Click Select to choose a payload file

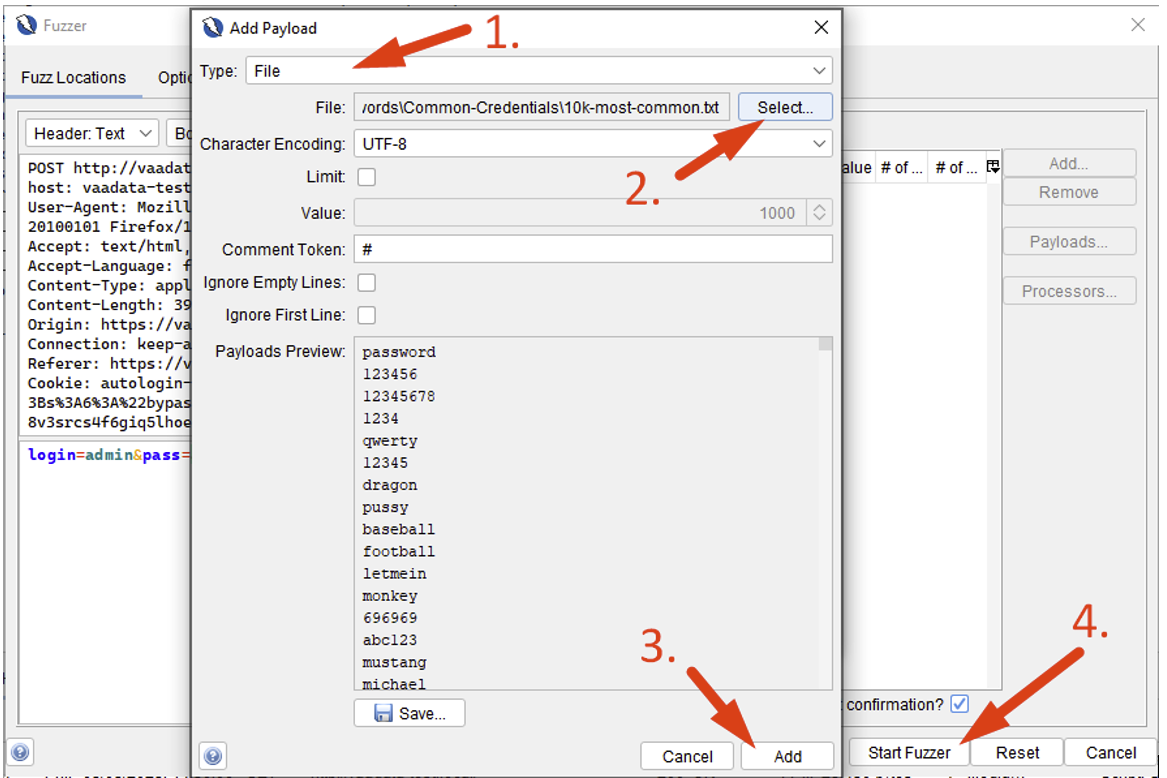(x=785, y=107)
